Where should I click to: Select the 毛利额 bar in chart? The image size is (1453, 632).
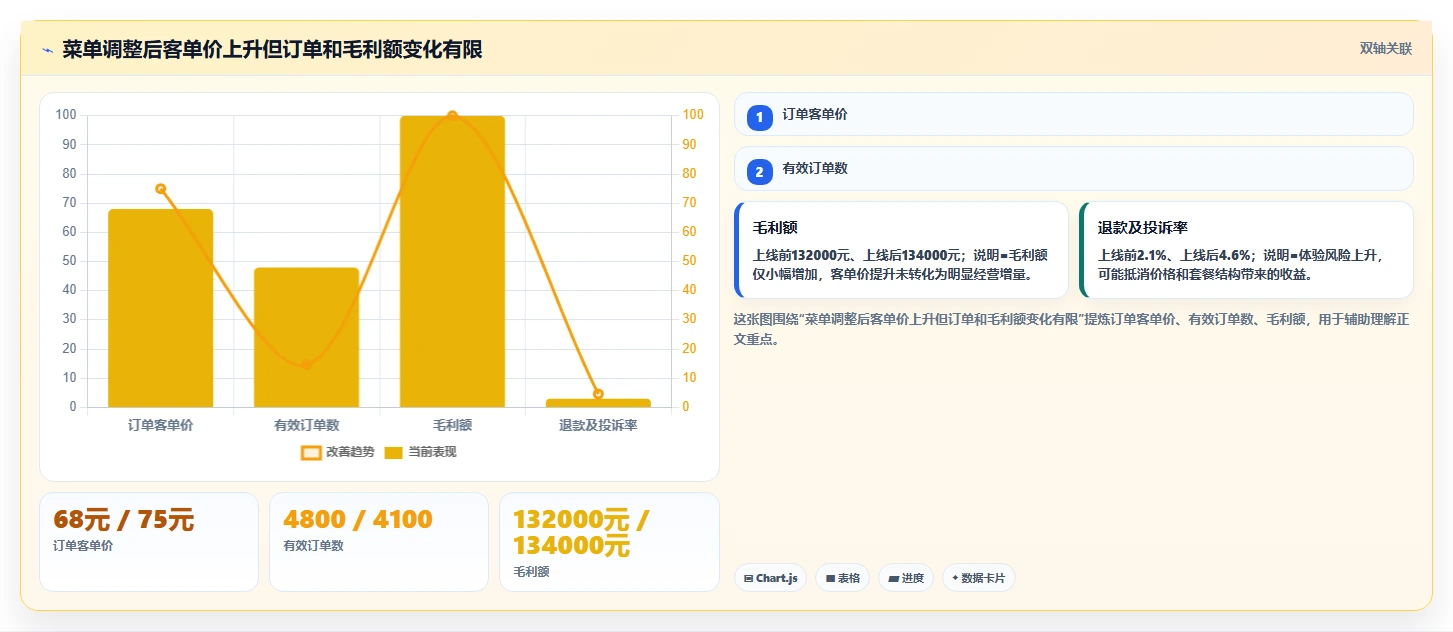click(x=452, y=261)
